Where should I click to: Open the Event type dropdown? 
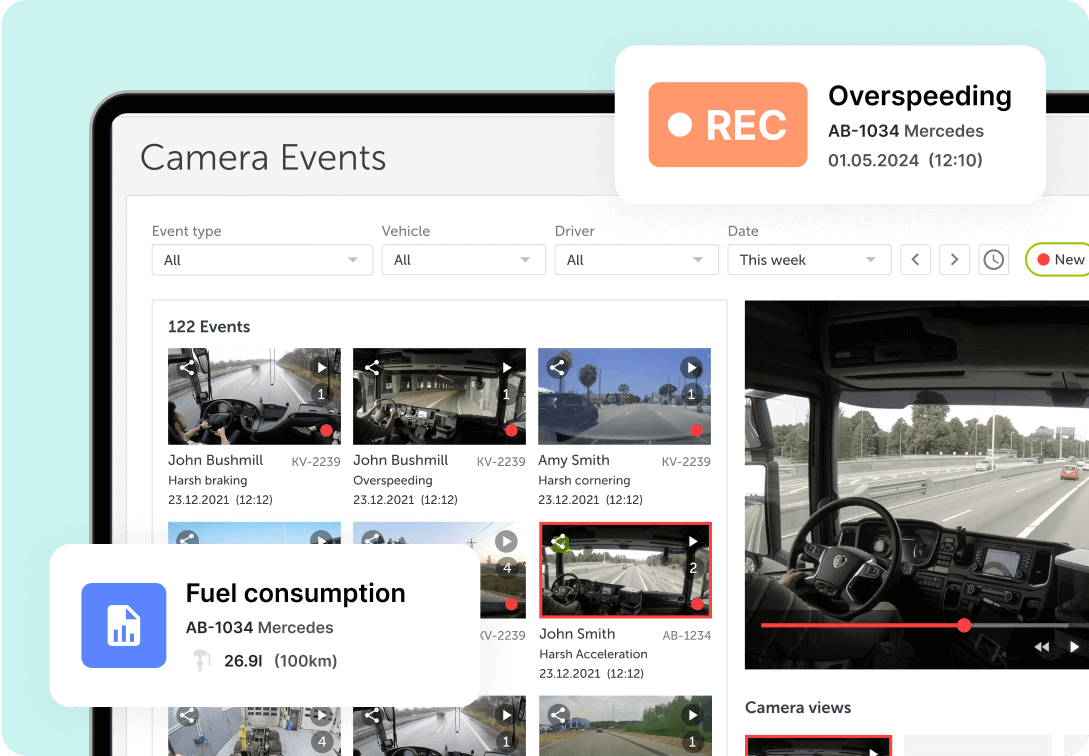pos(262,260)
